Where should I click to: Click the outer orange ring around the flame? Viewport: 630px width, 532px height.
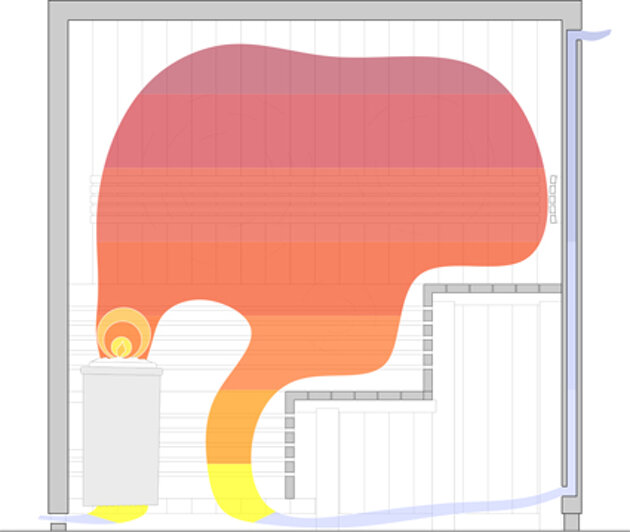tap(124, 333)
